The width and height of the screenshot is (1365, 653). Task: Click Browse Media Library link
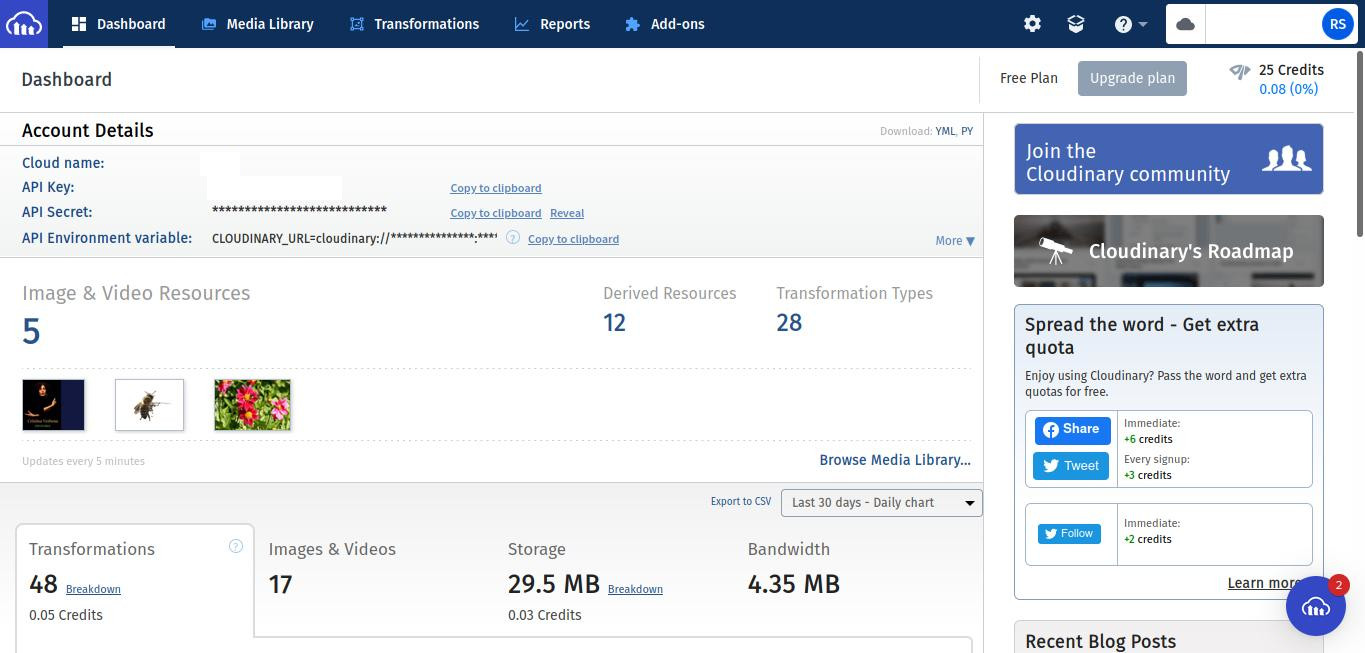(895, 460)
